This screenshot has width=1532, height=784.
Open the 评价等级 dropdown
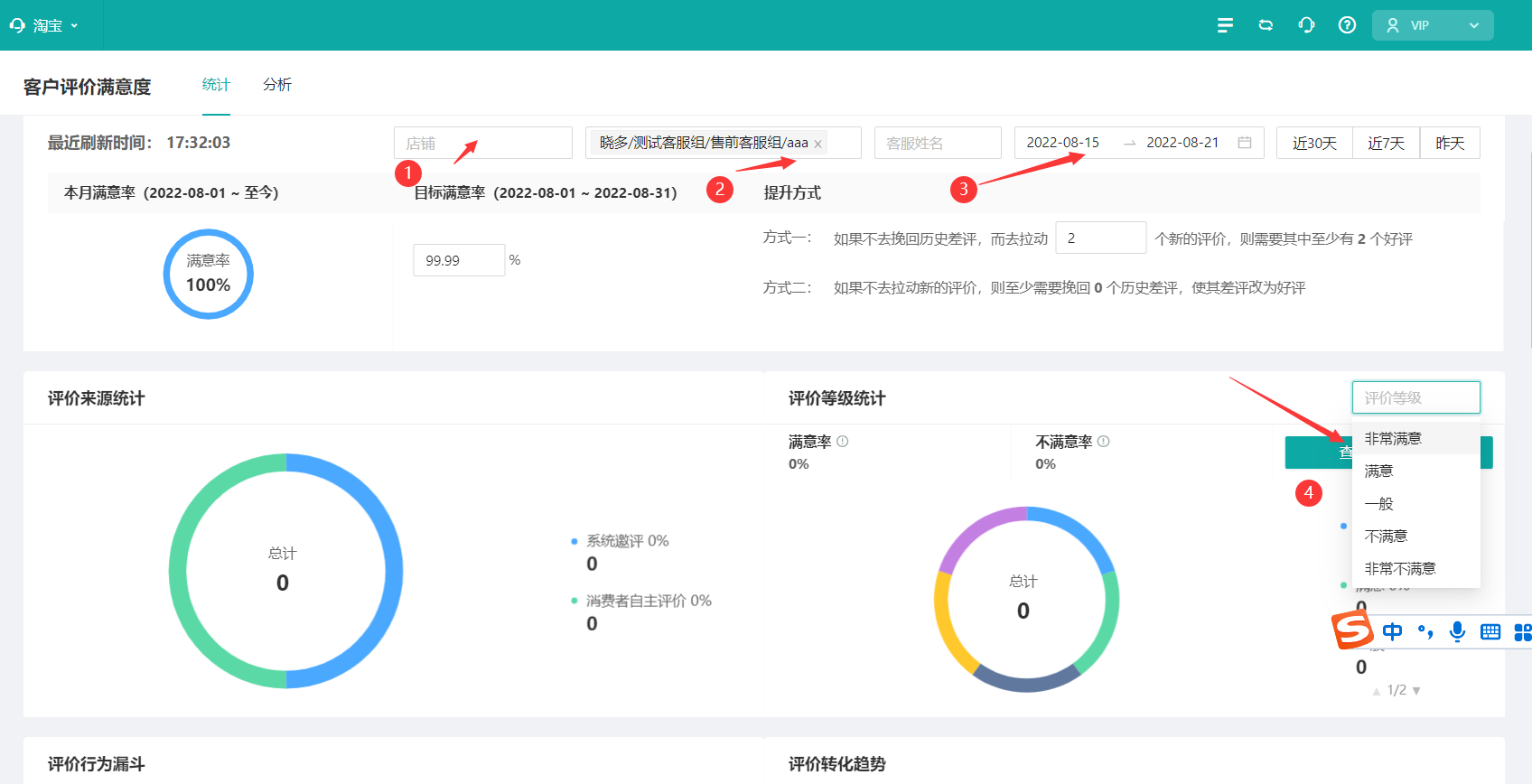(1416, 397)
